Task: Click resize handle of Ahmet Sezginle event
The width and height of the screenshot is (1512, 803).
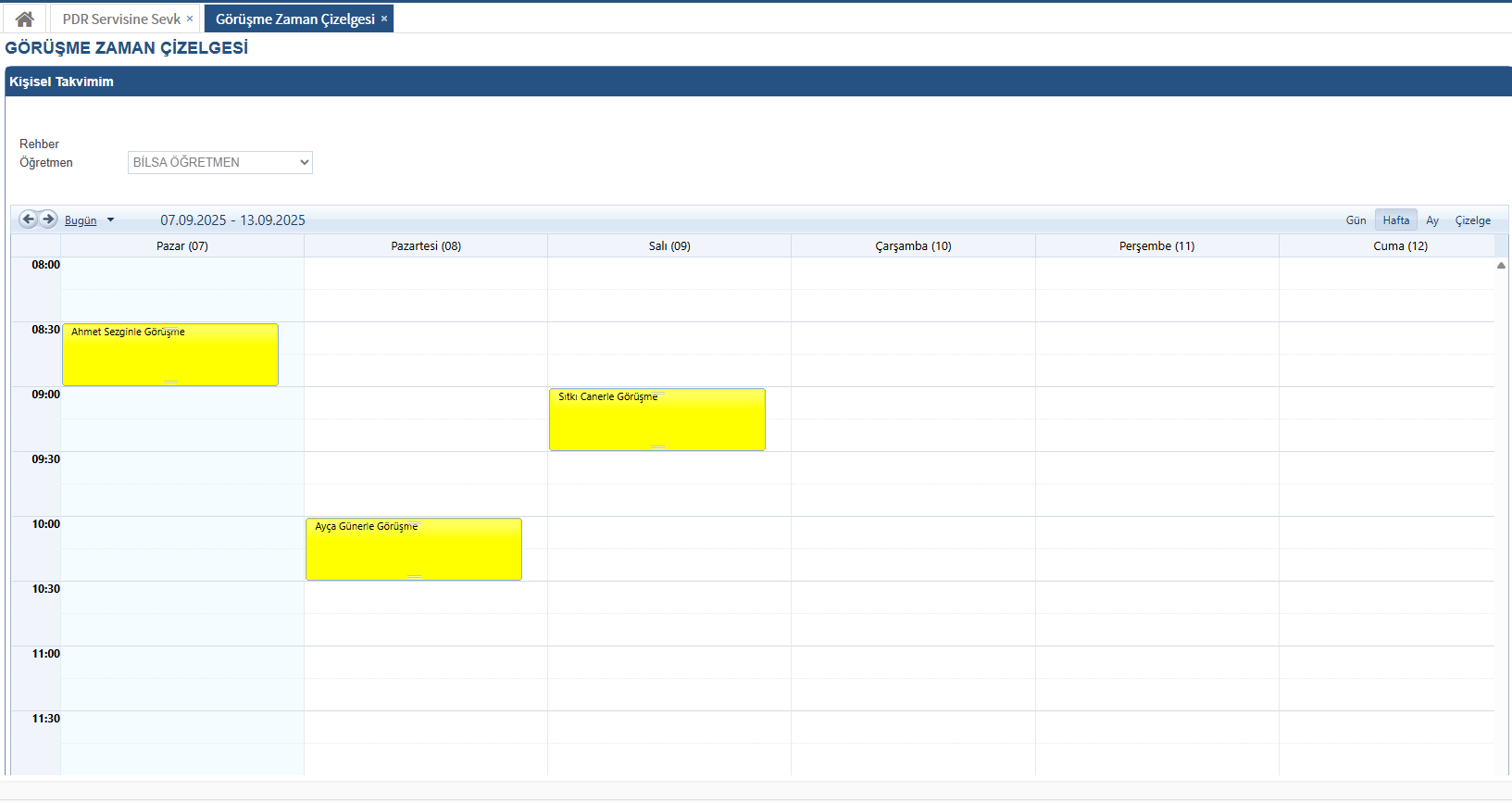Action: coord(170,382)
